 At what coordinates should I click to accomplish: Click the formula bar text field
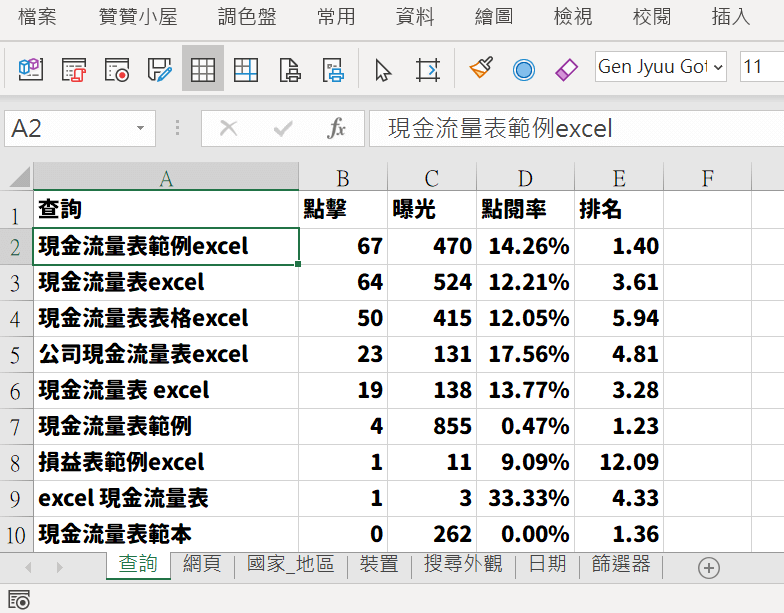click(x=576, y=128)
